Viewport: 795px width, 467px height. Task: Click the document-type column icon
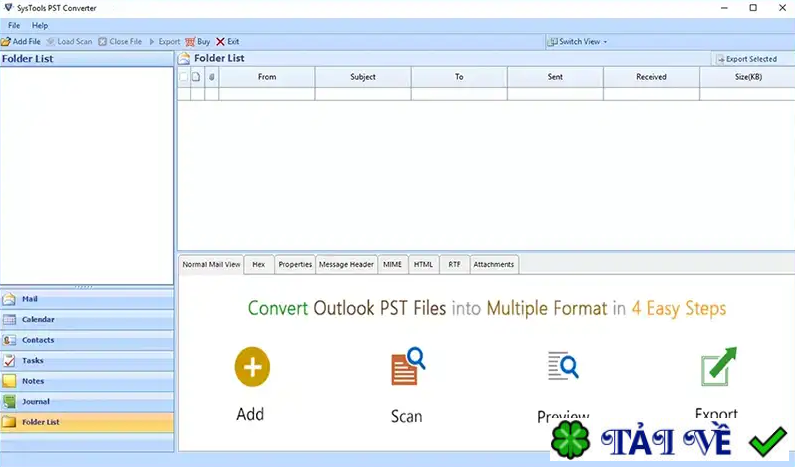click(196, 77)
